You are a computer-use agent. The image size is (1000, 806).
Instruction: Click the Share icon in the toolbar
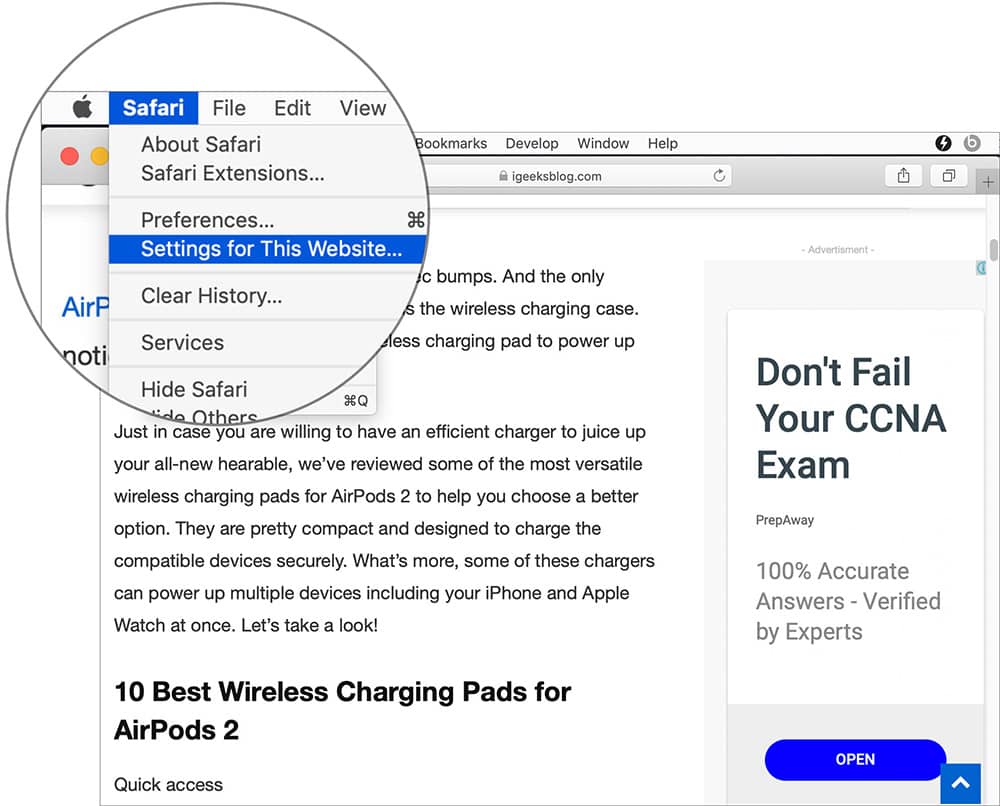903,175
